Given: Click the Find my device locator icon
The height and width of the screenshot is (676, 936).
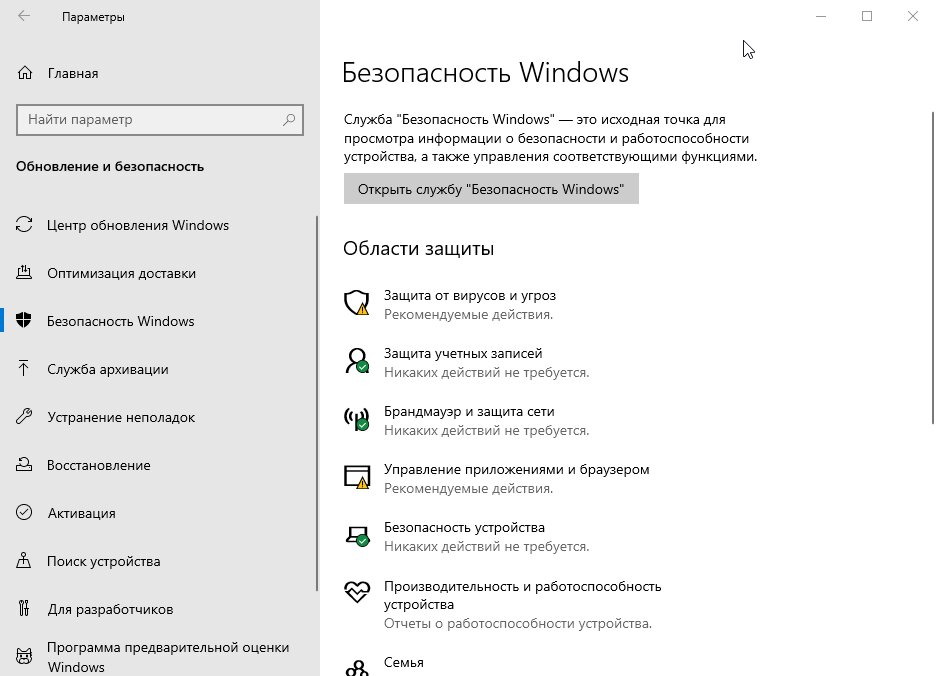Looking at the screenshot, I should (x=23, y=560).
